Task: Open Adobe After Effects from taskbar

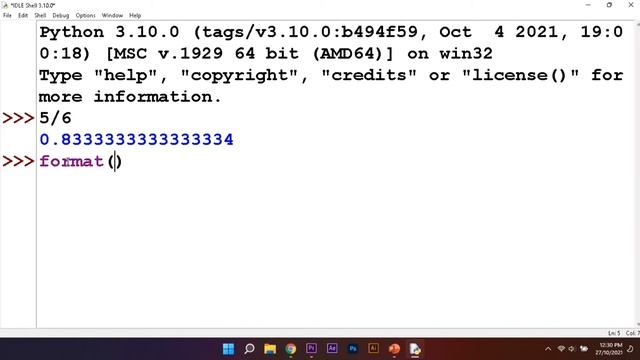Action: (x=332, y=349)
